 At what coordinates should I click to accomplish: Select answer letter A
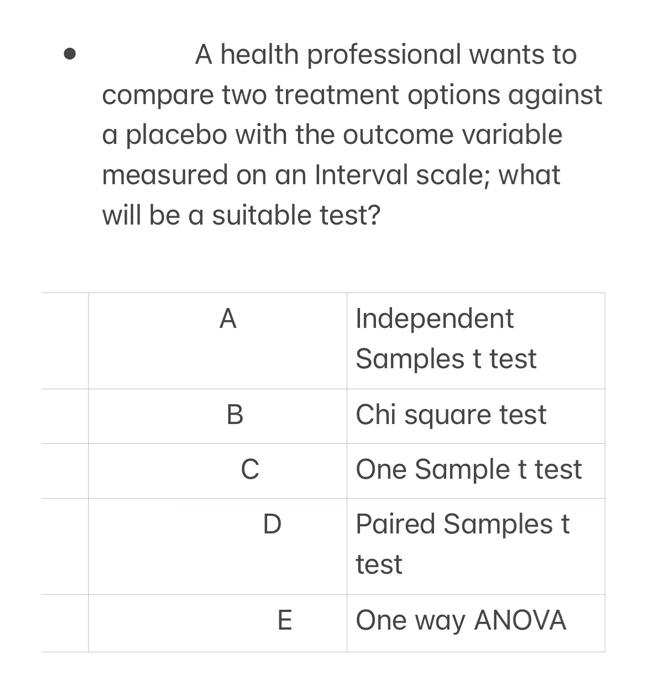[x=228, y=319]
